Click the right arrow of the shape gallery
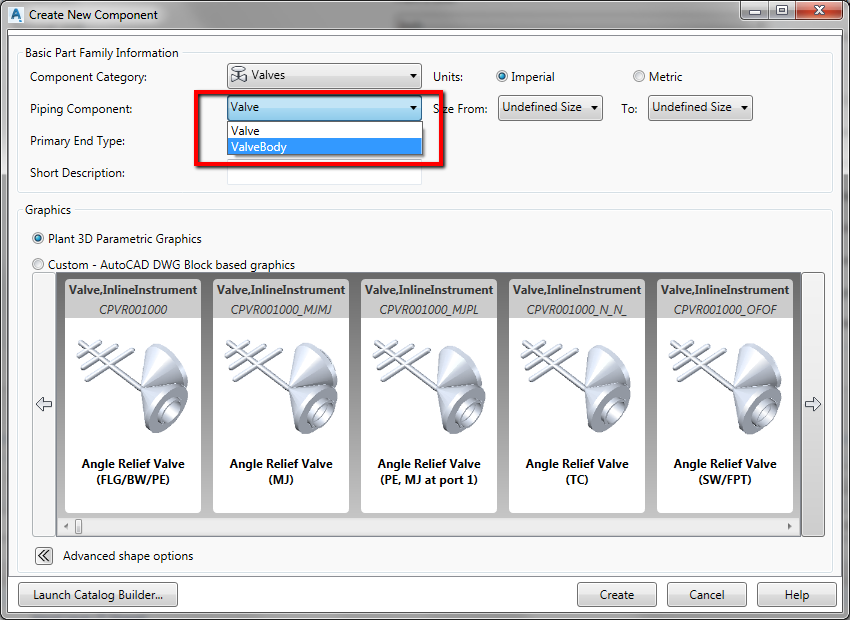Viewport: 850px width, 620px height. pyautogui.click(x=813, y=404)
